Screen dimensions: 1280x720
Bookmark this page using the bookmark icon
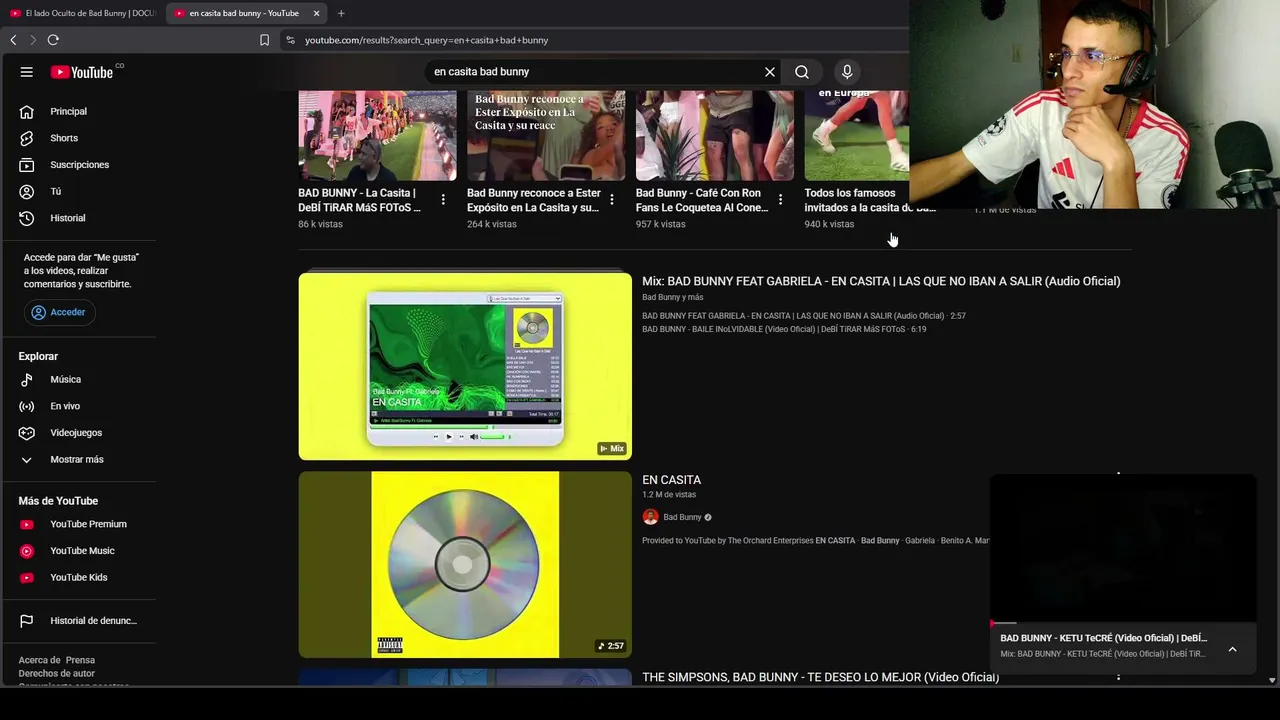pos(264,40)
